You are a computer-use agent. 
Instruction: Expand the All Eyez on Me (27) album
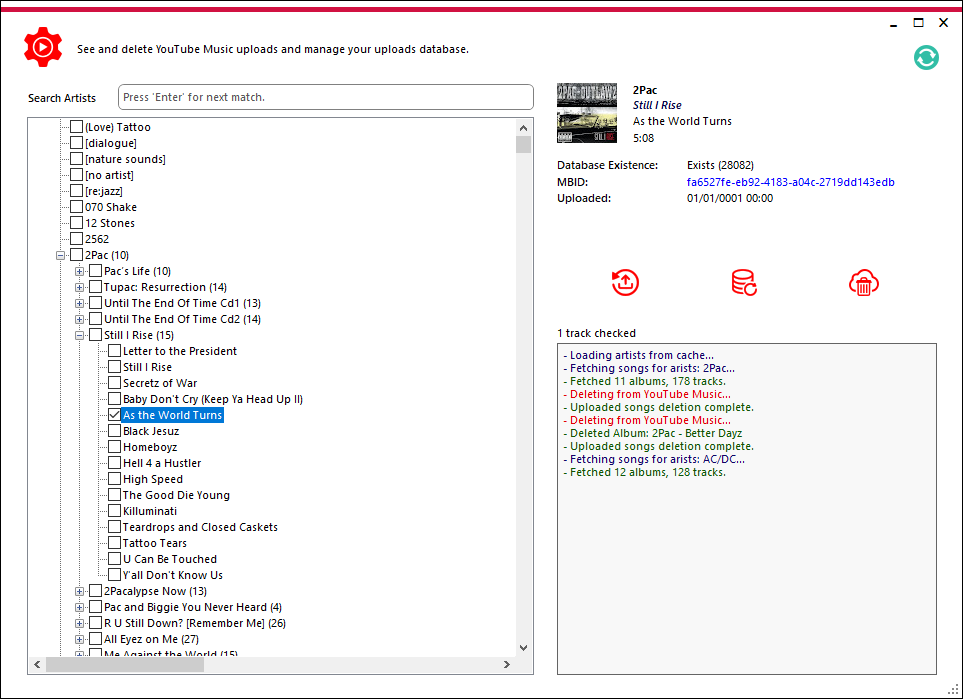pyautogui.click(x=79, y=639)
